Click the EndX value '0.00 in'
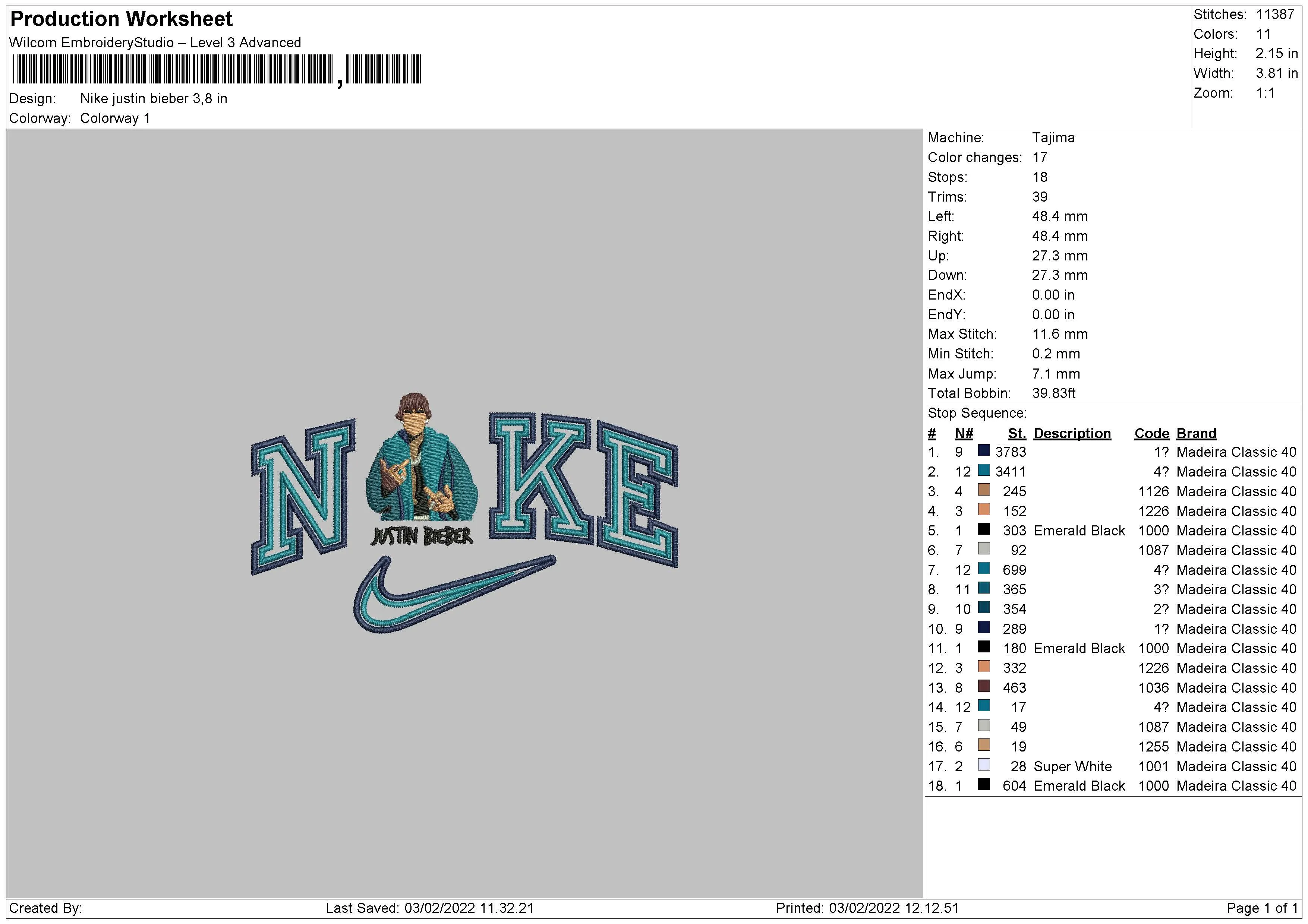 [1053, 295]
